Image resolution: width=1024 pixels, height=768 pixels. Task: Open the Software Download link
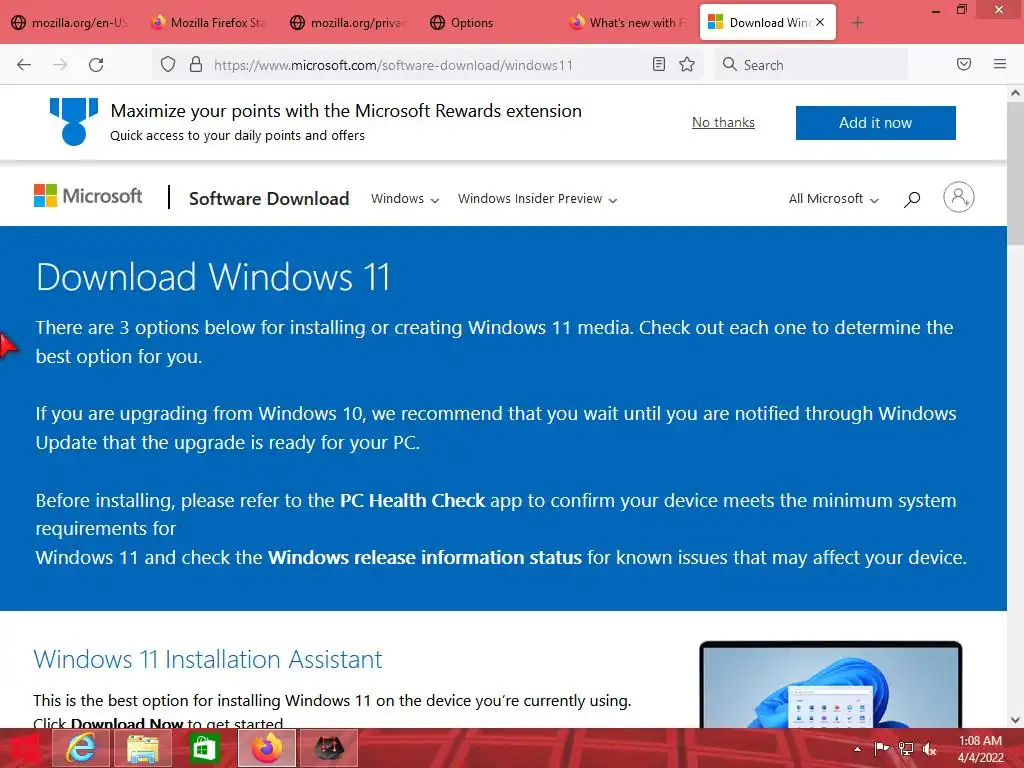tap(269, 199)
